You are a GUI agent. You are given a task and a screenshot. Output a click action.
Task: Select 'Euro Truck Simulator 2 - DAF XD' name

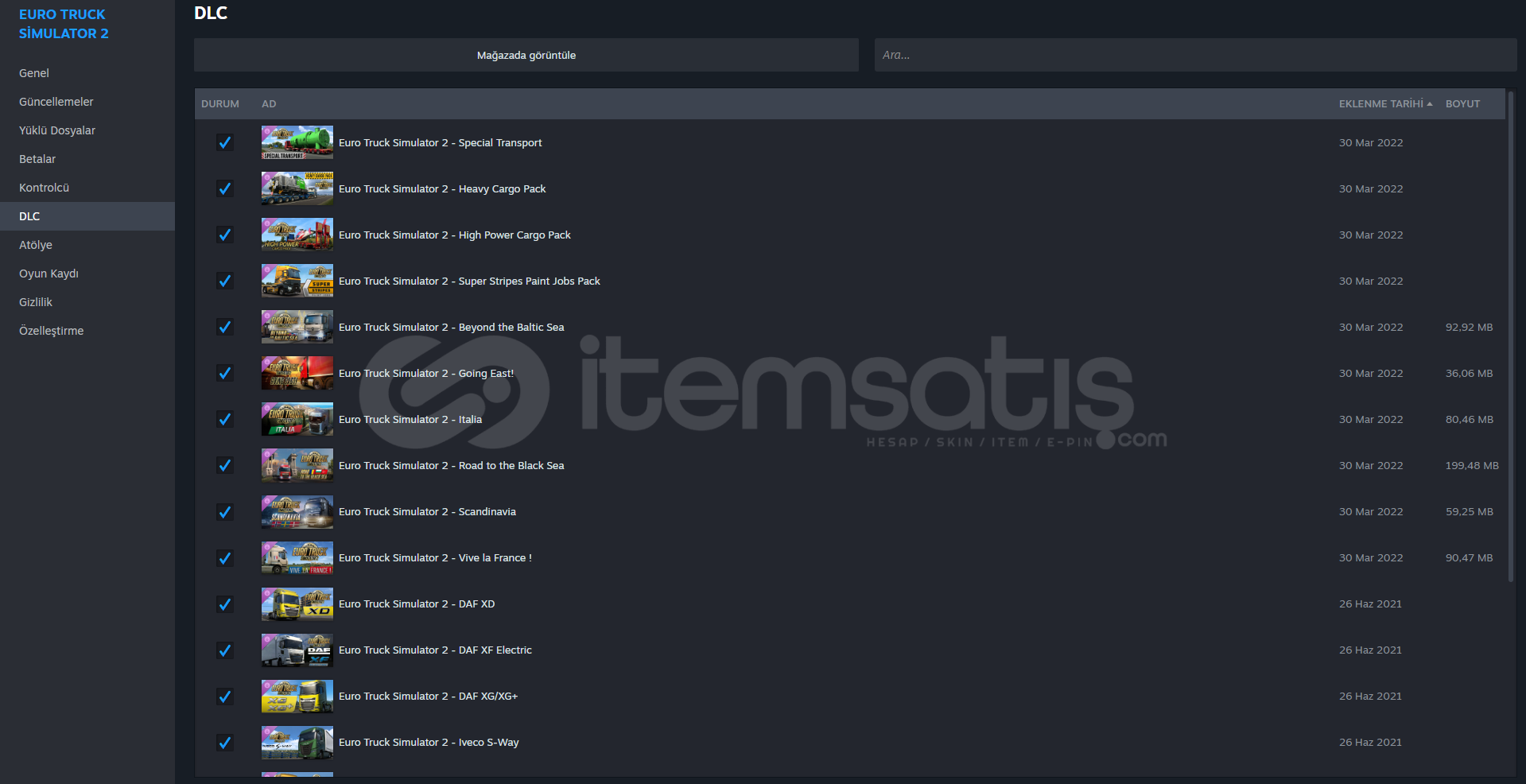click(x=417, y=604)
